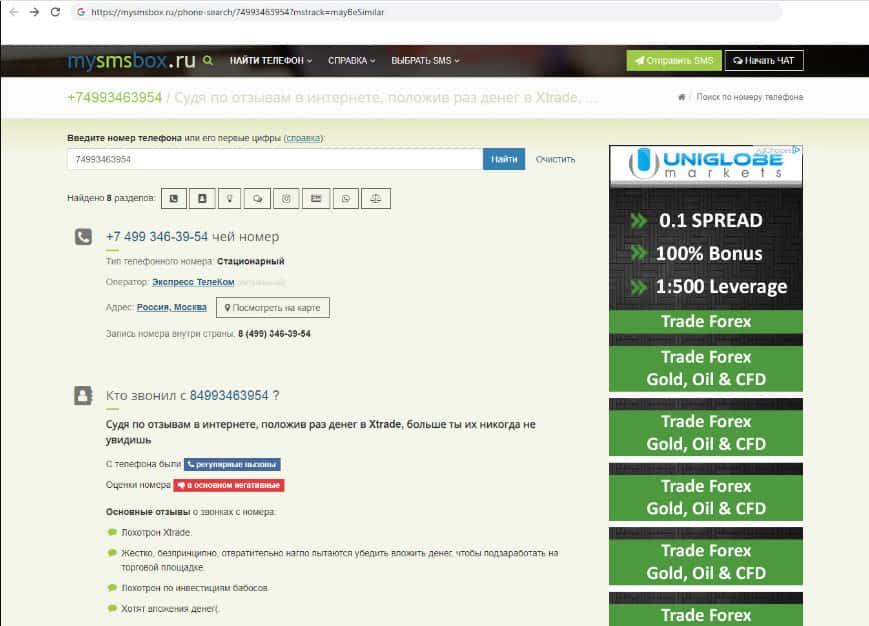Click the AdChoices ad icon

(x=796, y=150)
